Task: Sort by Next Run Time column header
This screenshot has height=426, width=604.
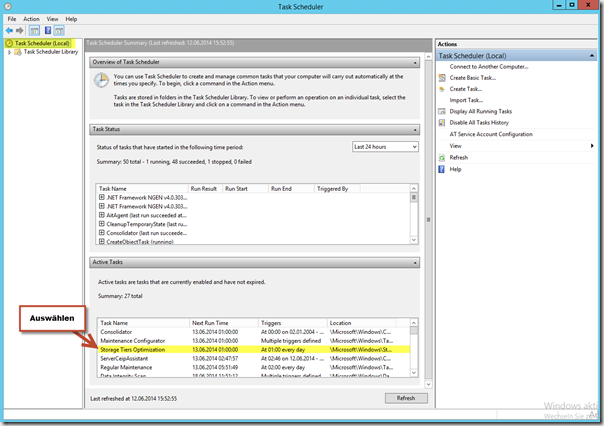Action: [x=224, y=323]
